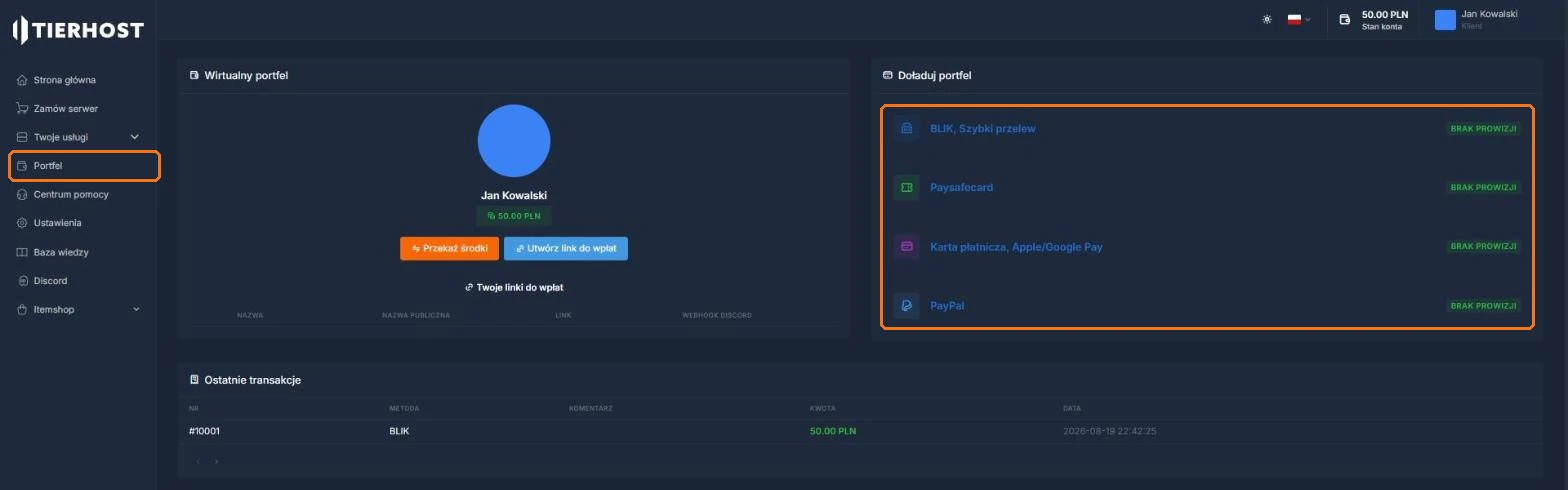Image resolution: width=1568 pixels, height=490 pixels.
Task: Click BRAK PROWIZJI badge in PayPal row
Action: click(1484, 305)
